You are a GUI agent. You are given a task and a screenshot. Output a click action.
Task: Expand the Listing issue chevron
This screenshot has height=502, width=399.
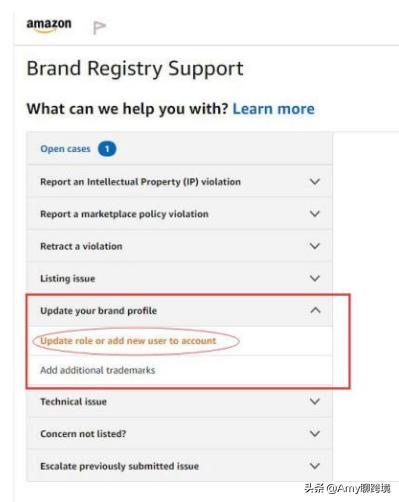315,278
